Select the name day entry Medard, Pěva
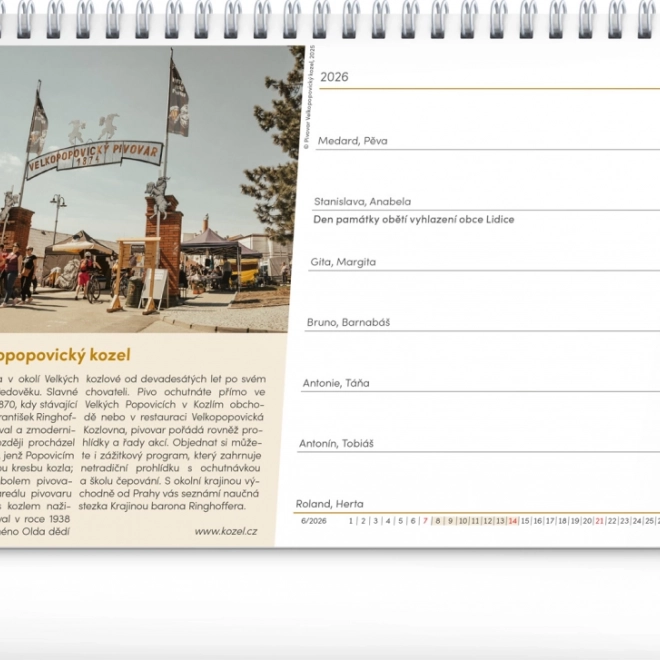Viewport: 660px width, 660px height. (x=352, y=141)
